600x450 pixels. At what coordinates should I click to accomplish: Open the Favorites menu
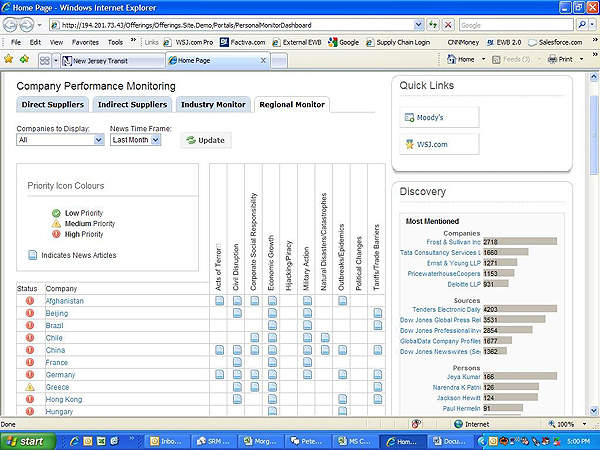tap(85, 43)
